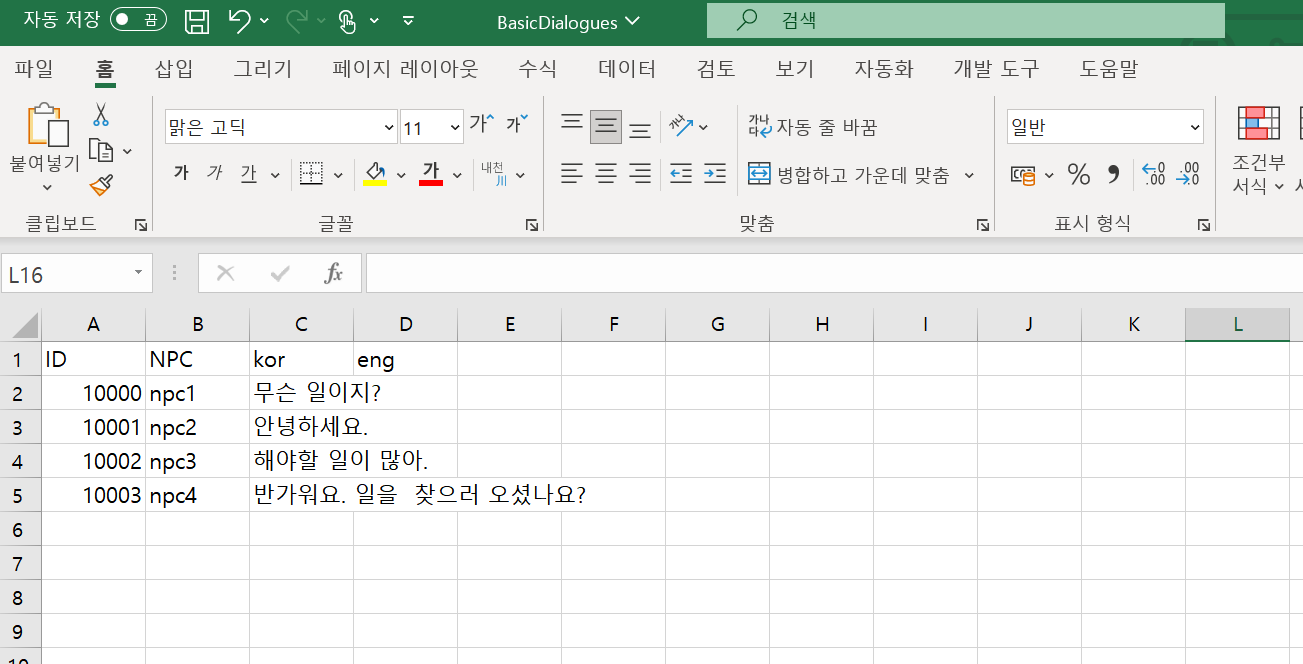Viewport: 1303px width, 664px height.
Task: Decrease font size with small 가 icon
Action: coord(517,124)
